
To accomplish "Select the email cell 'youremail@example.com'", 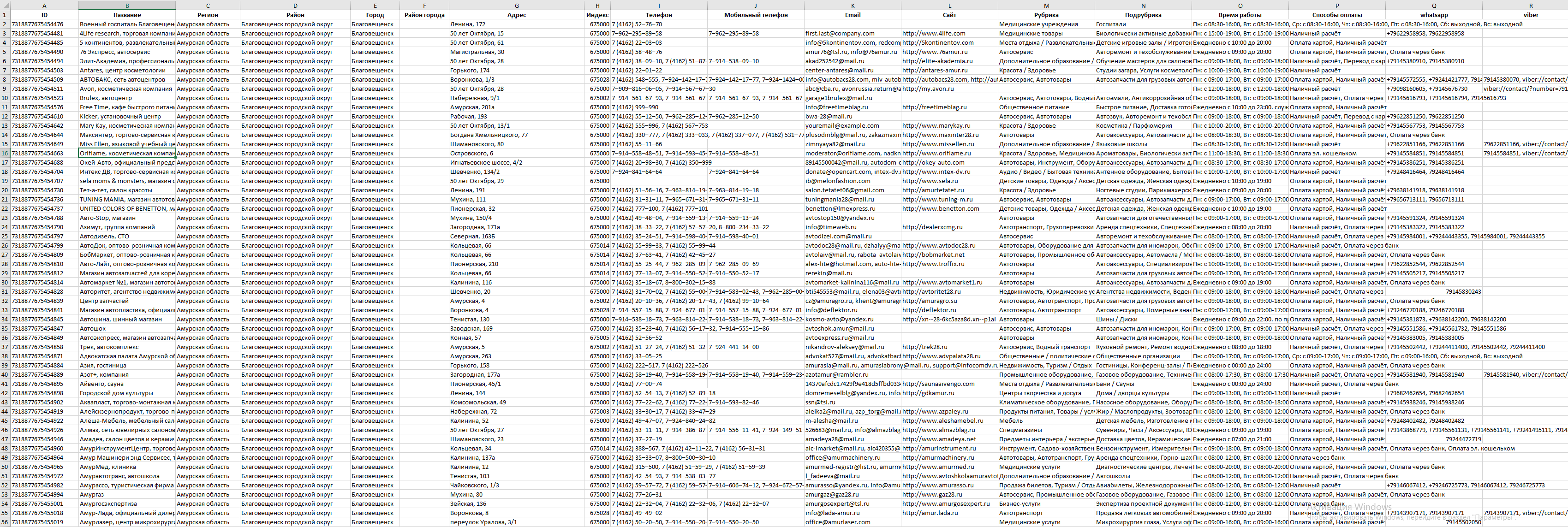I will point(852,126).
